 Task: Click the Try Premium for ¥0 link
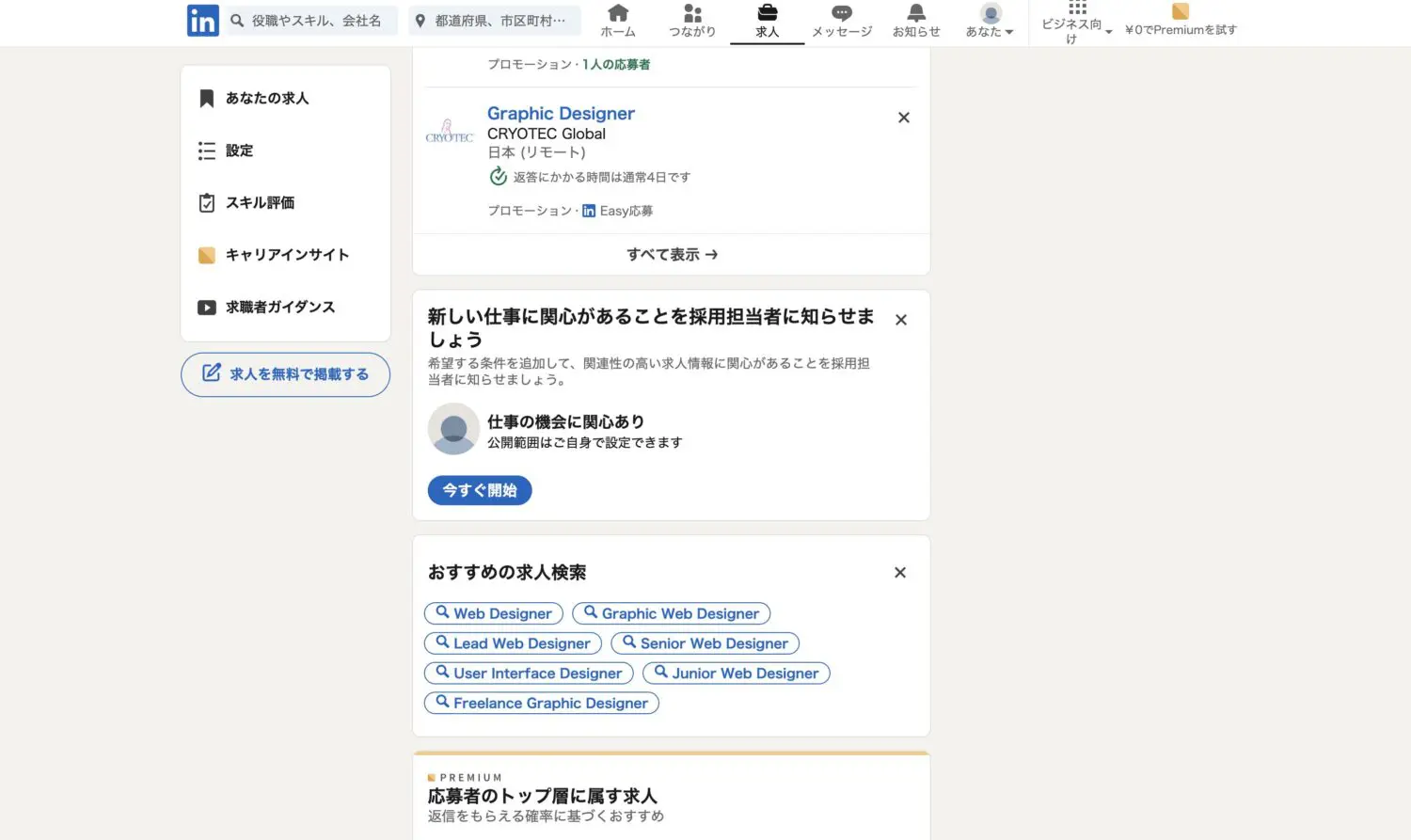tap(1181, 21)
